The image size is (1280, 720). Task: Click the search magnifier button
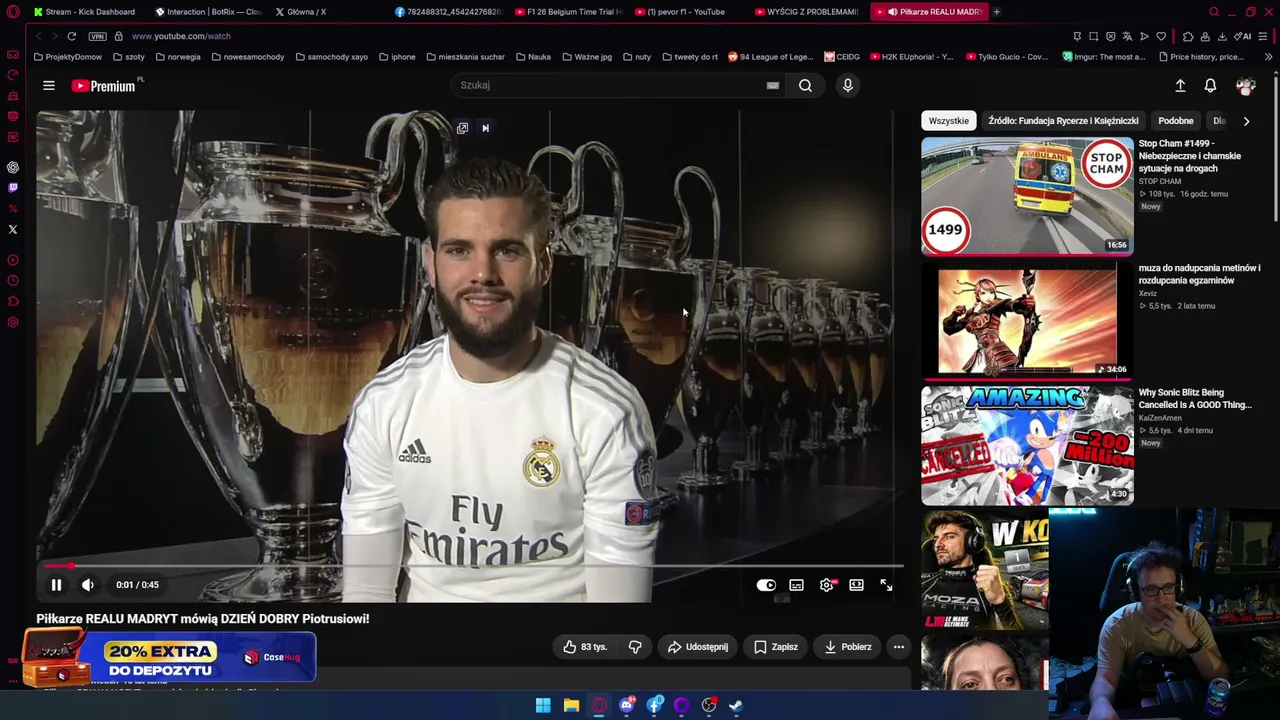(805, 85)
